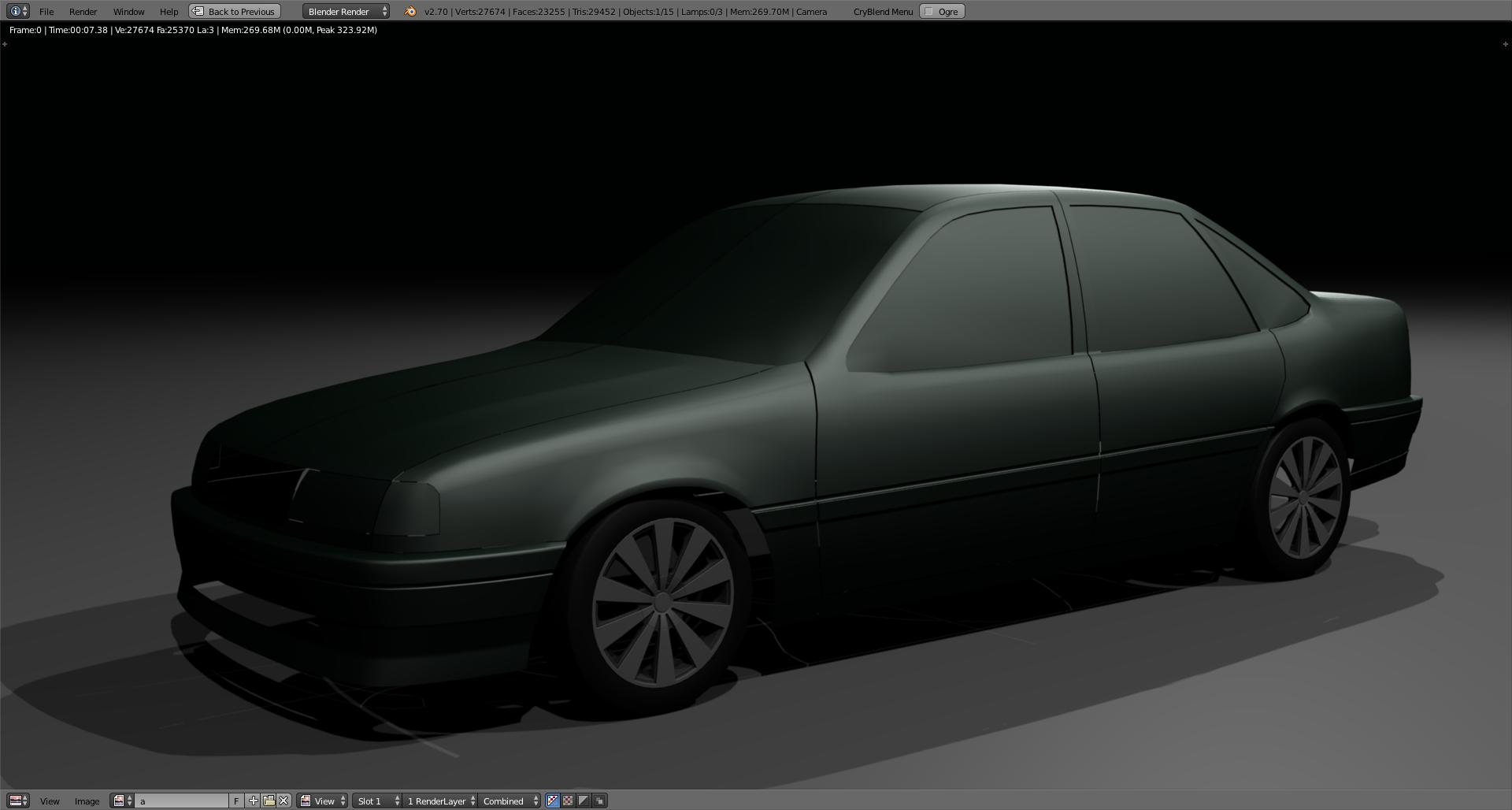Select Alpha channel display icon

[x=584, y=801]
